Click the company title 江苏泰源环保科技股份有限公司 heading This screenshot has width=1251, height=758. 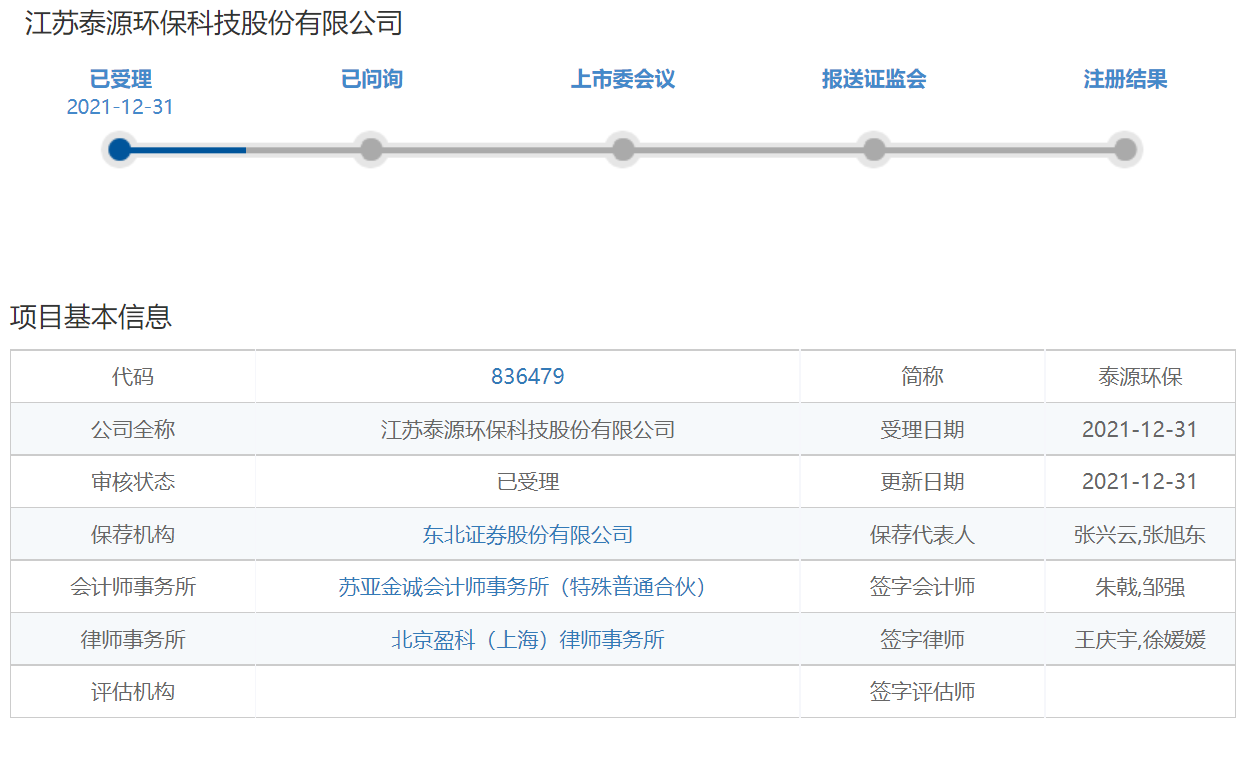pos(213,23)
